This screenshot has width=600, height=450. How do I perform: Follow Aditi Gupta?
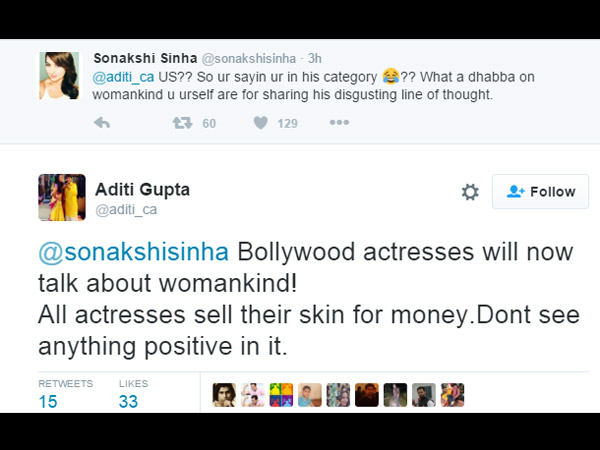coord(540,192)
